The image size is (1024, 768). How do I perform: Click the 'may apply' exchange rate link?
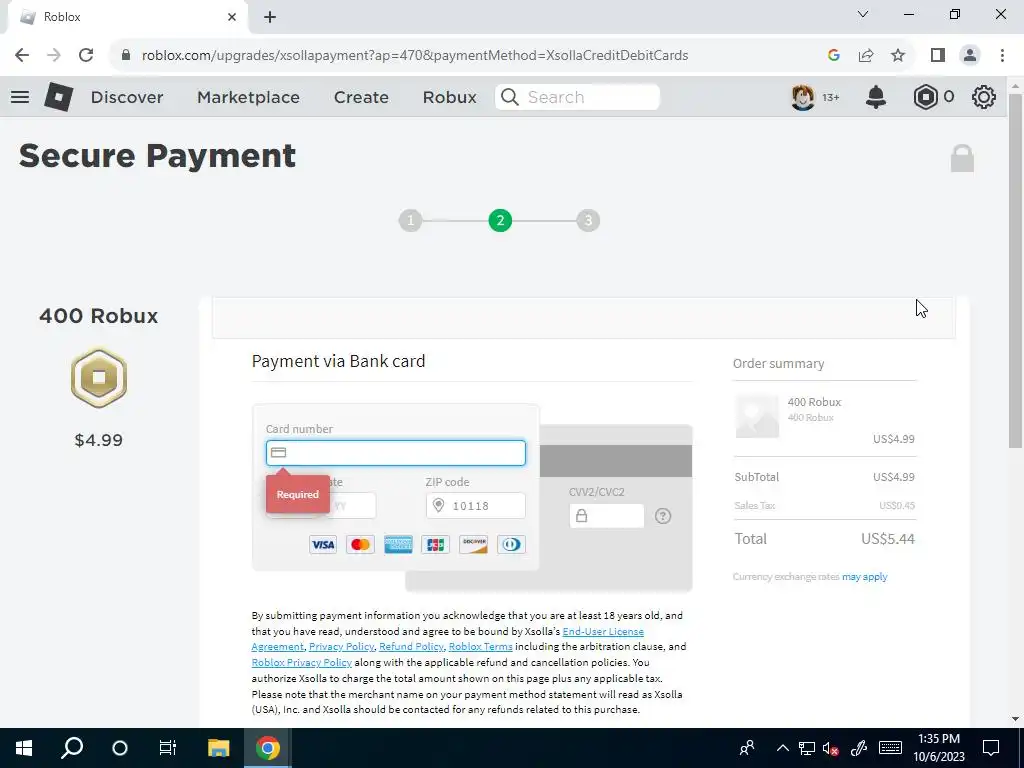[865, 577]
